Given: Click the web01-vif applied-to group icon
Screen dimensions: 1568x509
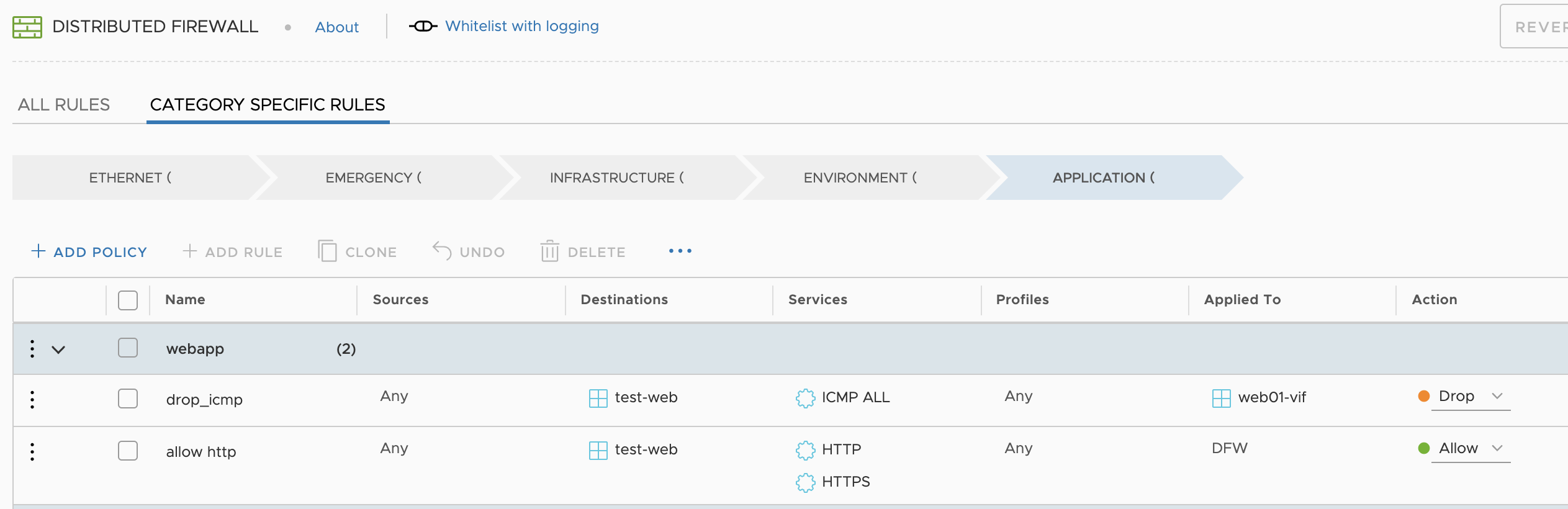Looking at the screenshot, I should [x=1221, y=398].
